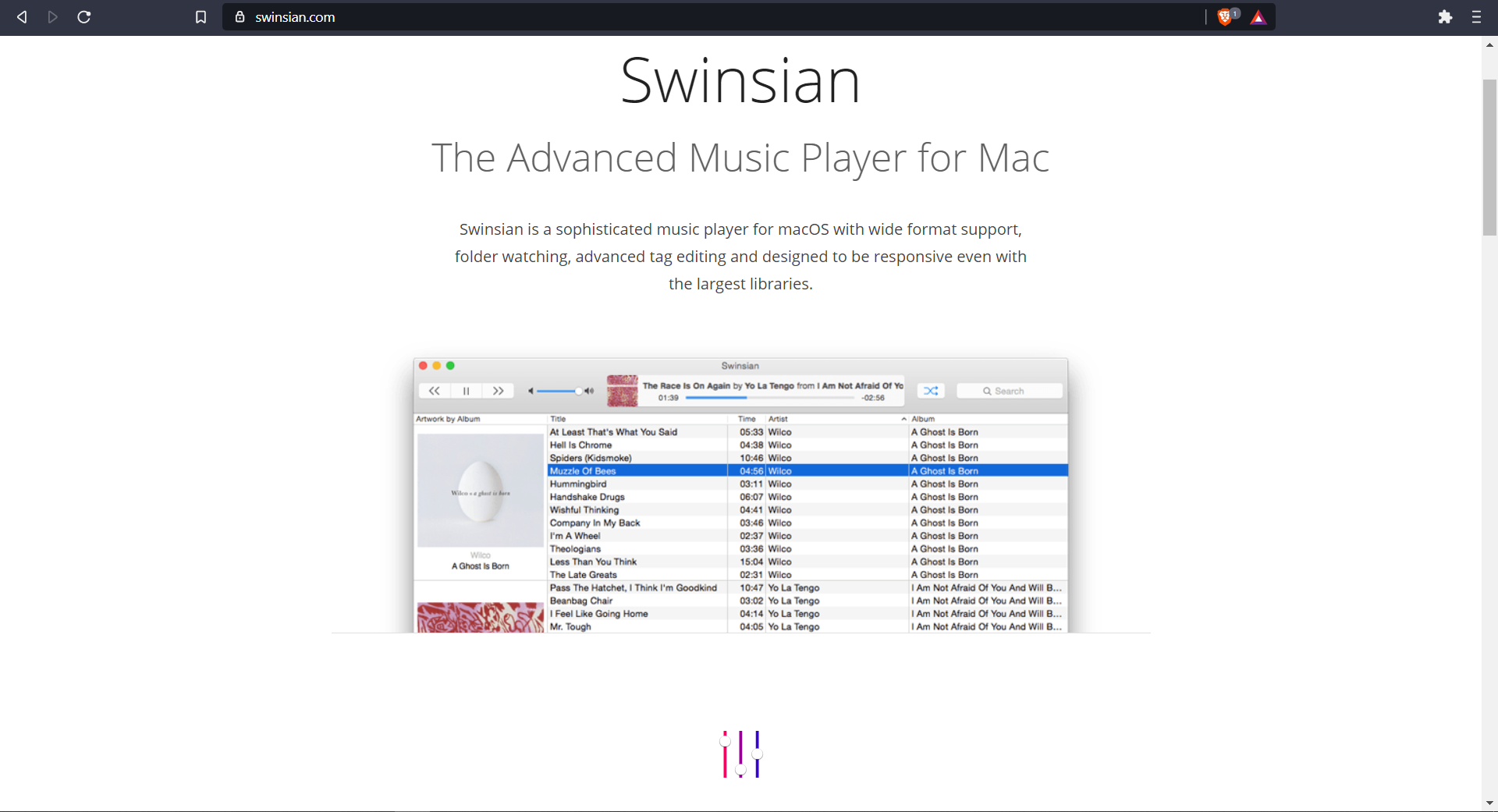The width and height of the screenshot is (1498, 812).
Task: View site info via the lock icon
Action: (x=240, y=17)
